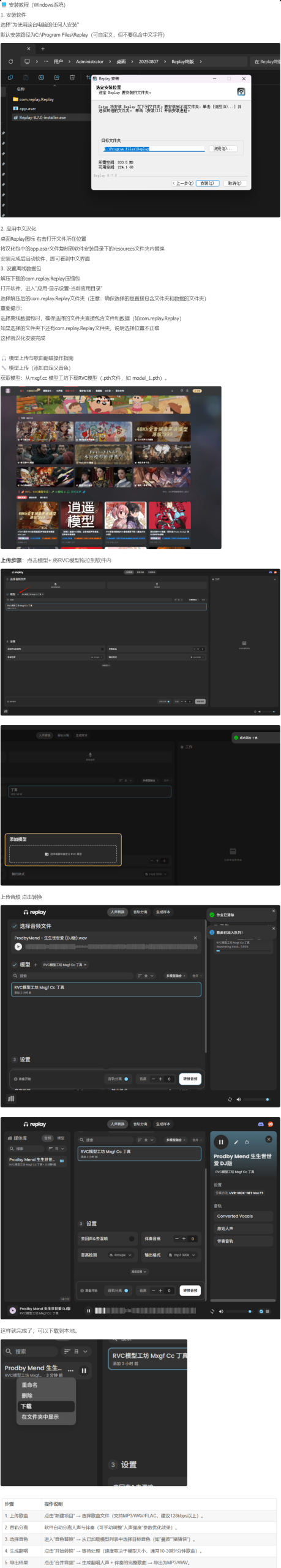
Task: Open the three-dots menu beside Prodby Mend 生生
Action: point(71,1370)
